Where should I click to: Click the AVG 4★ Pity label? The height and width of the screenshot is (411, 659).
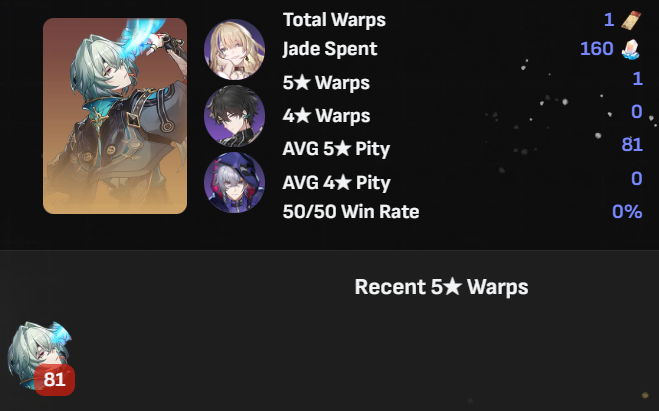336,182
